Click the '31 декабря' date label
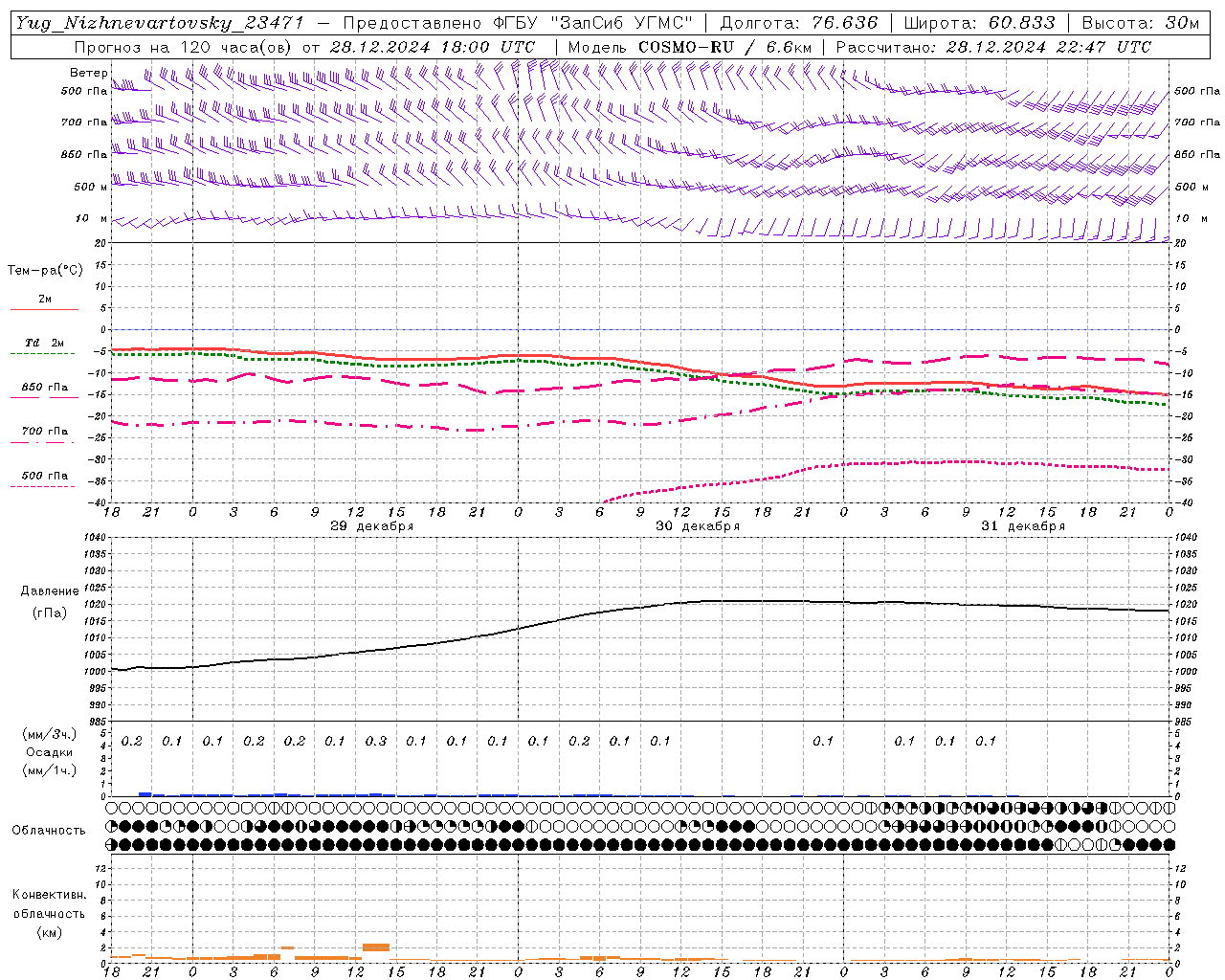The image size is (1225, 980). click(x=1023, y=526)
